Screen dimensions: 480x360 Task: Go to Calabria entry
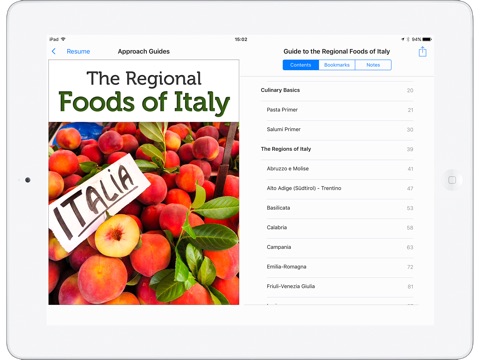(x=340, y=228)
